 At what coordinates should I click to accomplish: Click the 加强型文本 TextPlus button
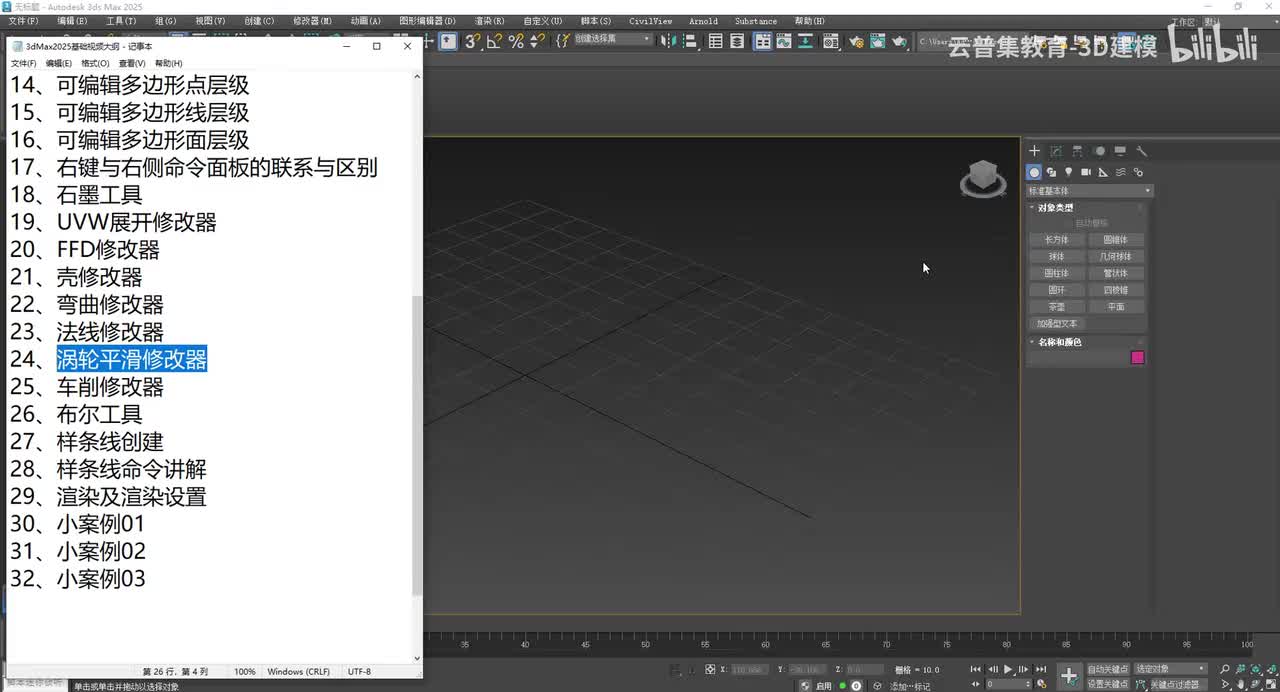coord(1057,324)
